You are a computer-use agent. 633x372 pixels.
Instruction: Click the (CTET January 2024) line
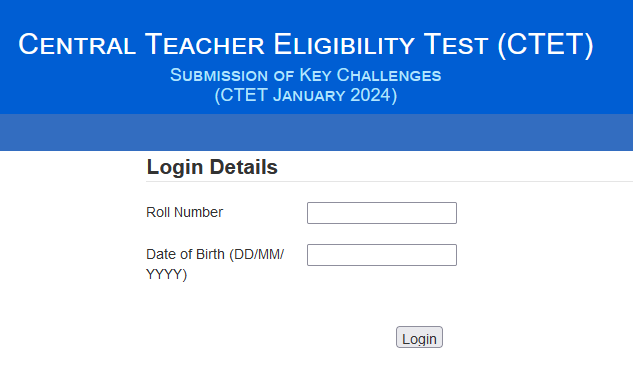pyautogui.click(x=306, y=95)
